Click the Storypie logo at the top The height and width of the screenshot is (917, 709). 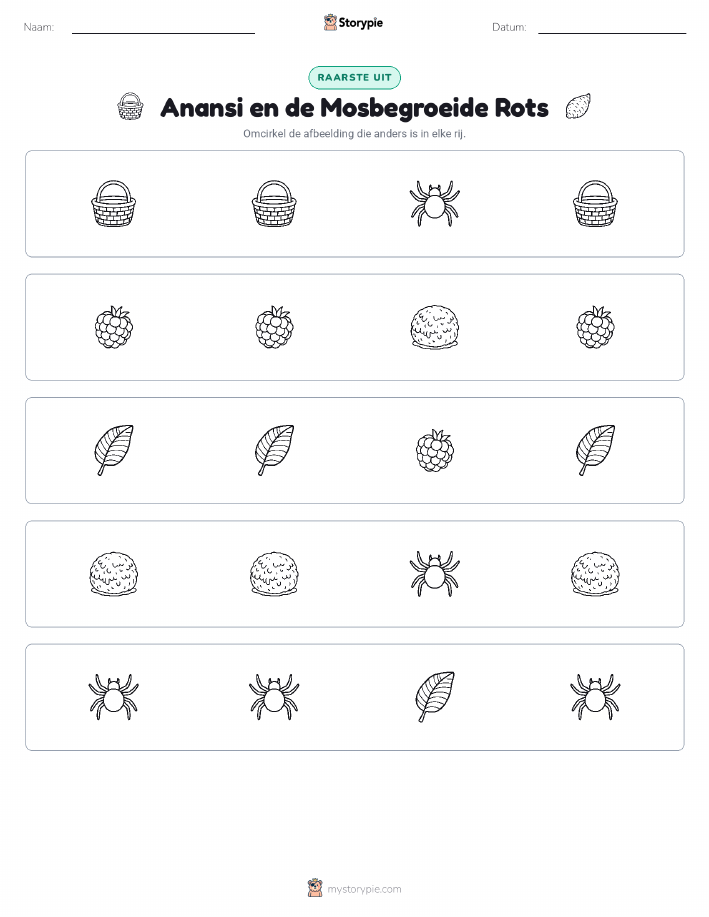[353, 23]
